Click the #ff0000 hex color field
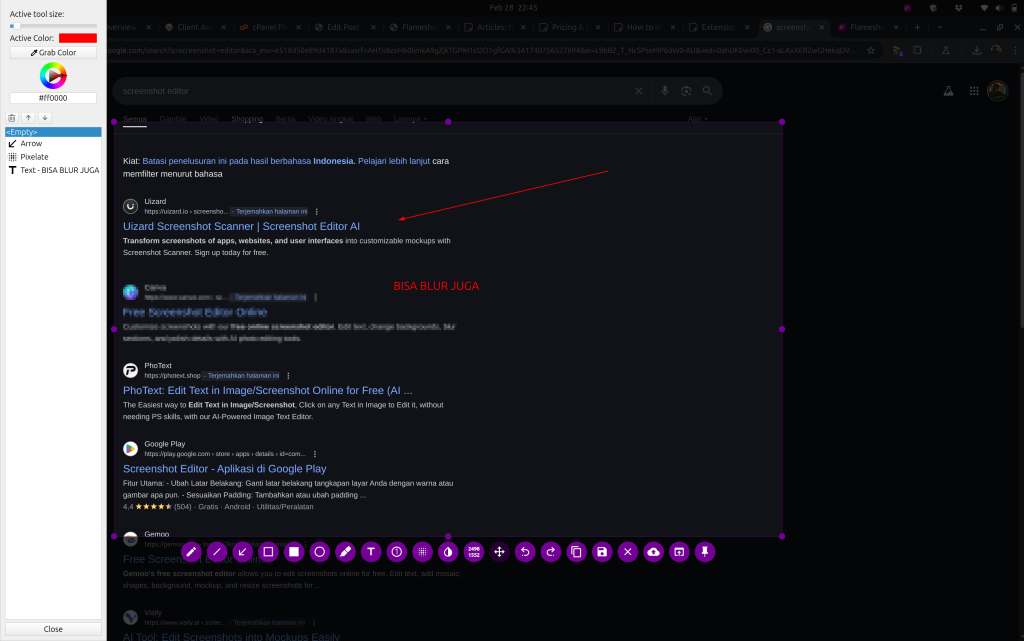 [53, 98]
